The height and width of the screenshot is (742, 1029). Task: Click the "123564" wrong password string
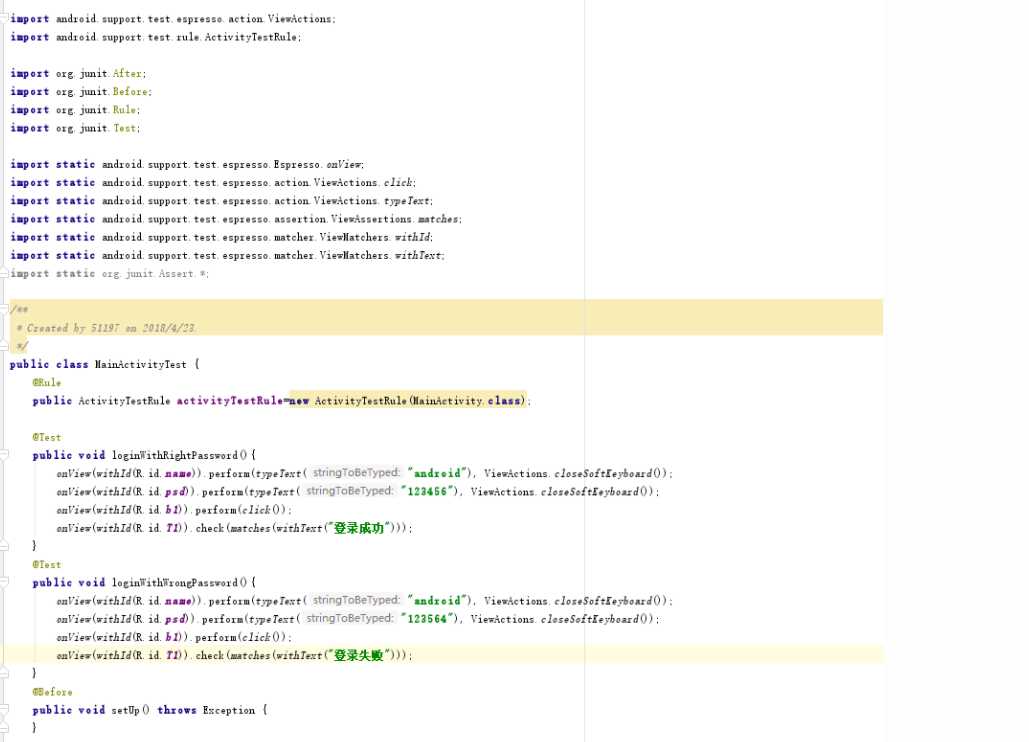(429, 619)
